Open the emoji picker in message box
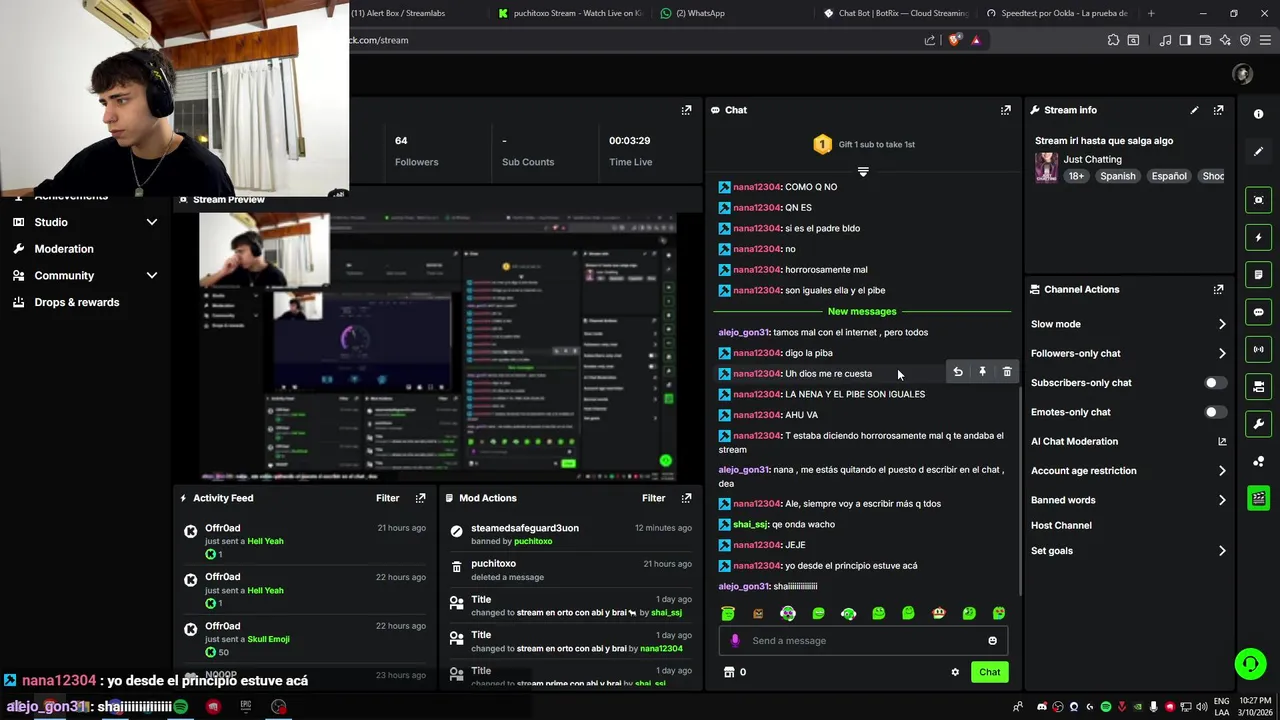This screenshot has width=1280, height=720. click(x=992, y=641)
